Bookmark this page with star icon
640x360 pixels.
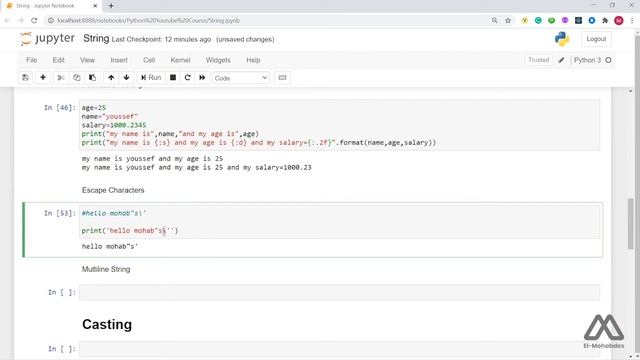pyautogui.click(x=508, y=20)
